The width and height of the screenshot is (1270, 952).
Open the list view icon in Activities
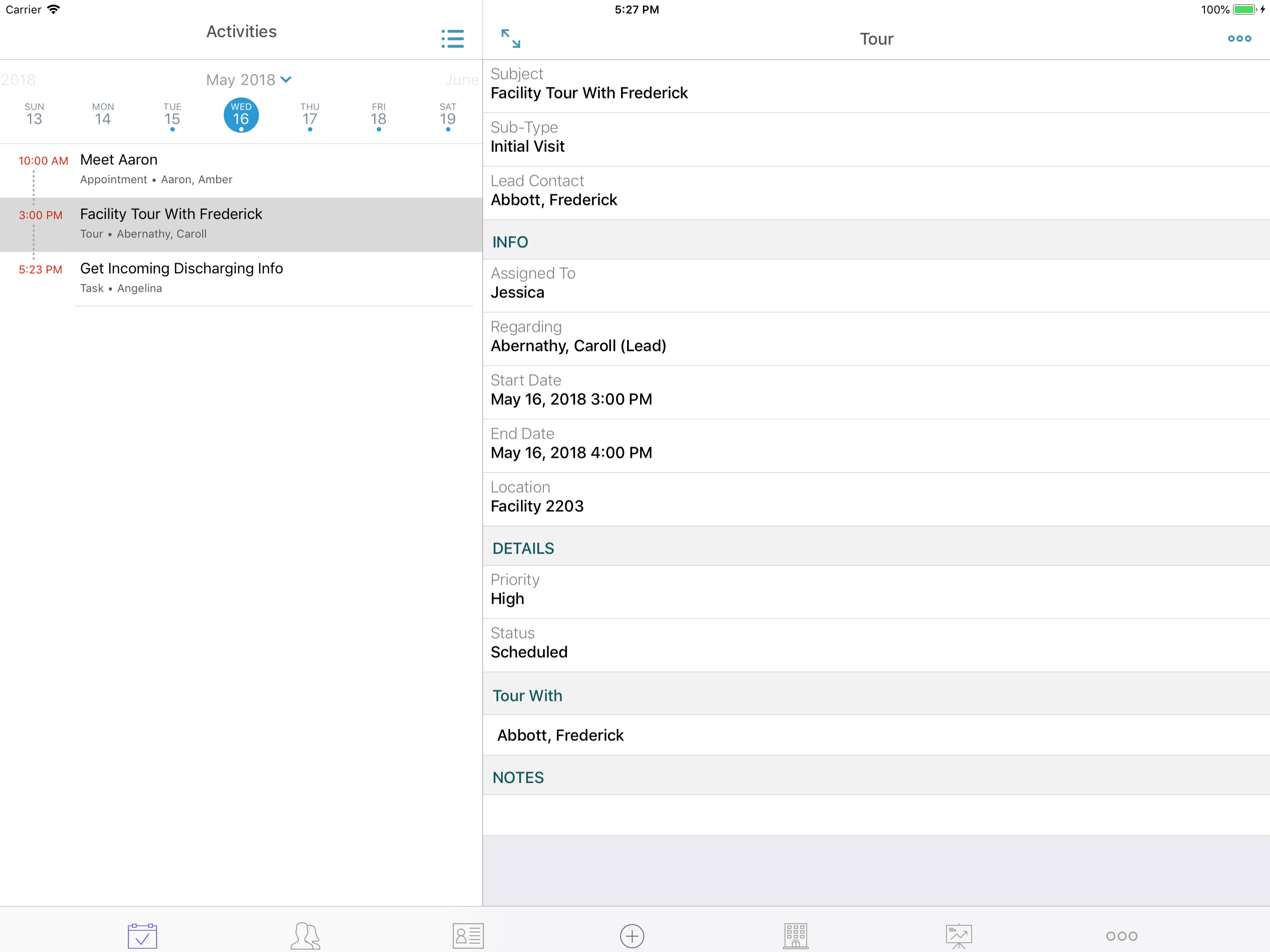[452, 39]
